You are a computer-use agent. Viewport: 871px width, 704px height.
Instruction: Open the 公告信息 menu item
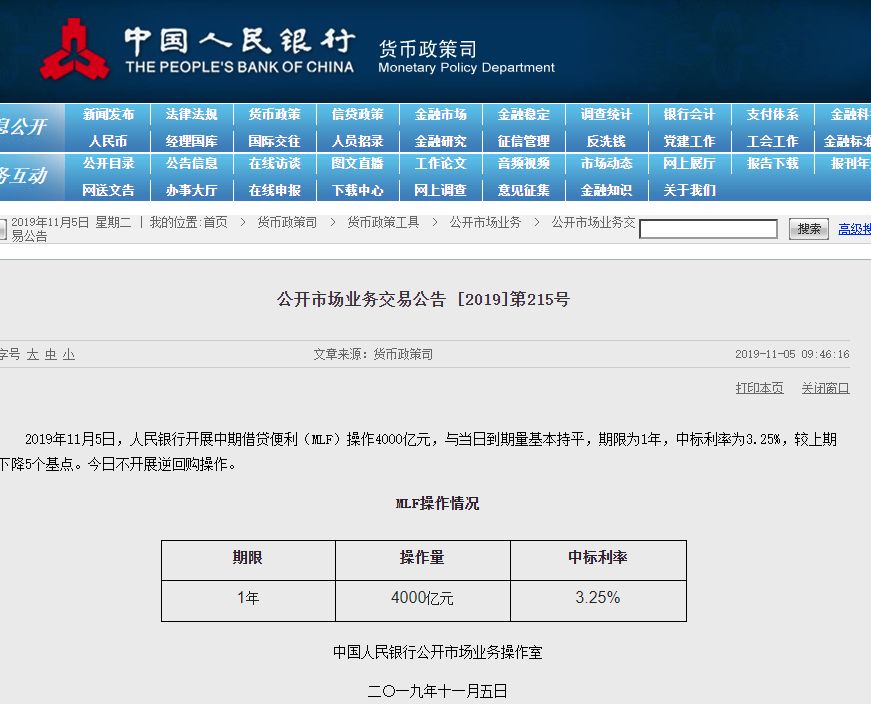pos(191,164)
